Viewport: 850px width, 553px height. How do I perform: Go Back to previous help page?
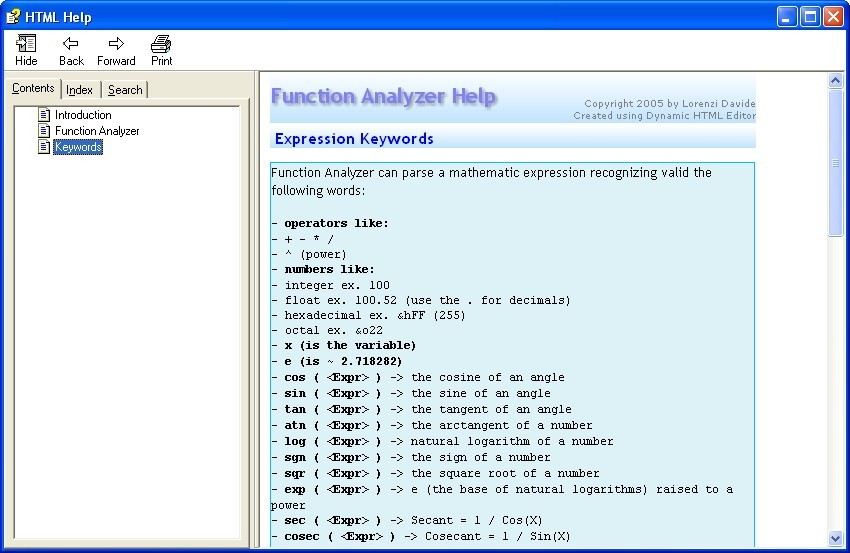[x=71, y=50]
